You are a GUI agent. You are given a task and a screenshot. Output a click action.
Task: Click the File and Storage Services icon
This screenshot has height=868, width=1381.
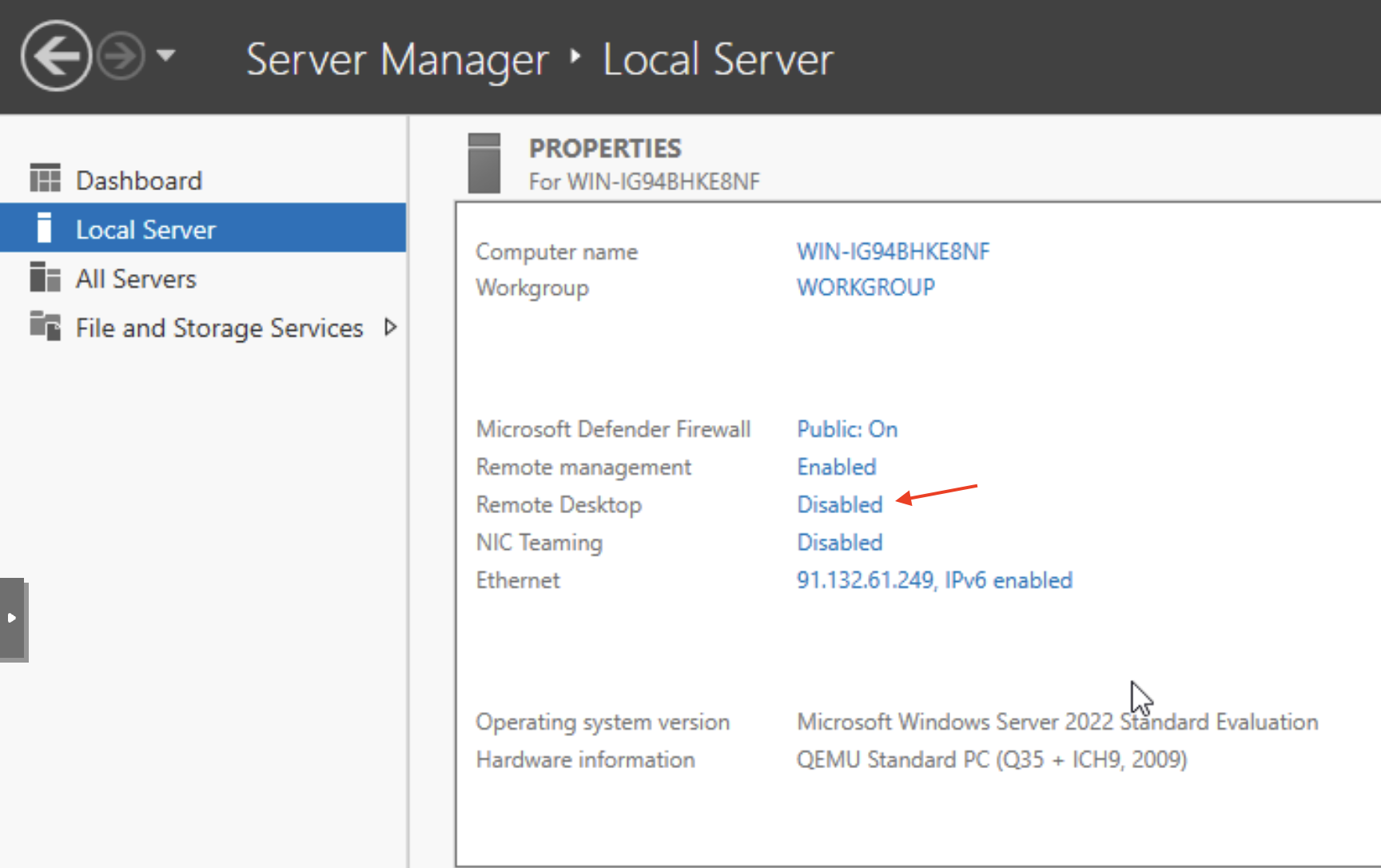point(45,326)
